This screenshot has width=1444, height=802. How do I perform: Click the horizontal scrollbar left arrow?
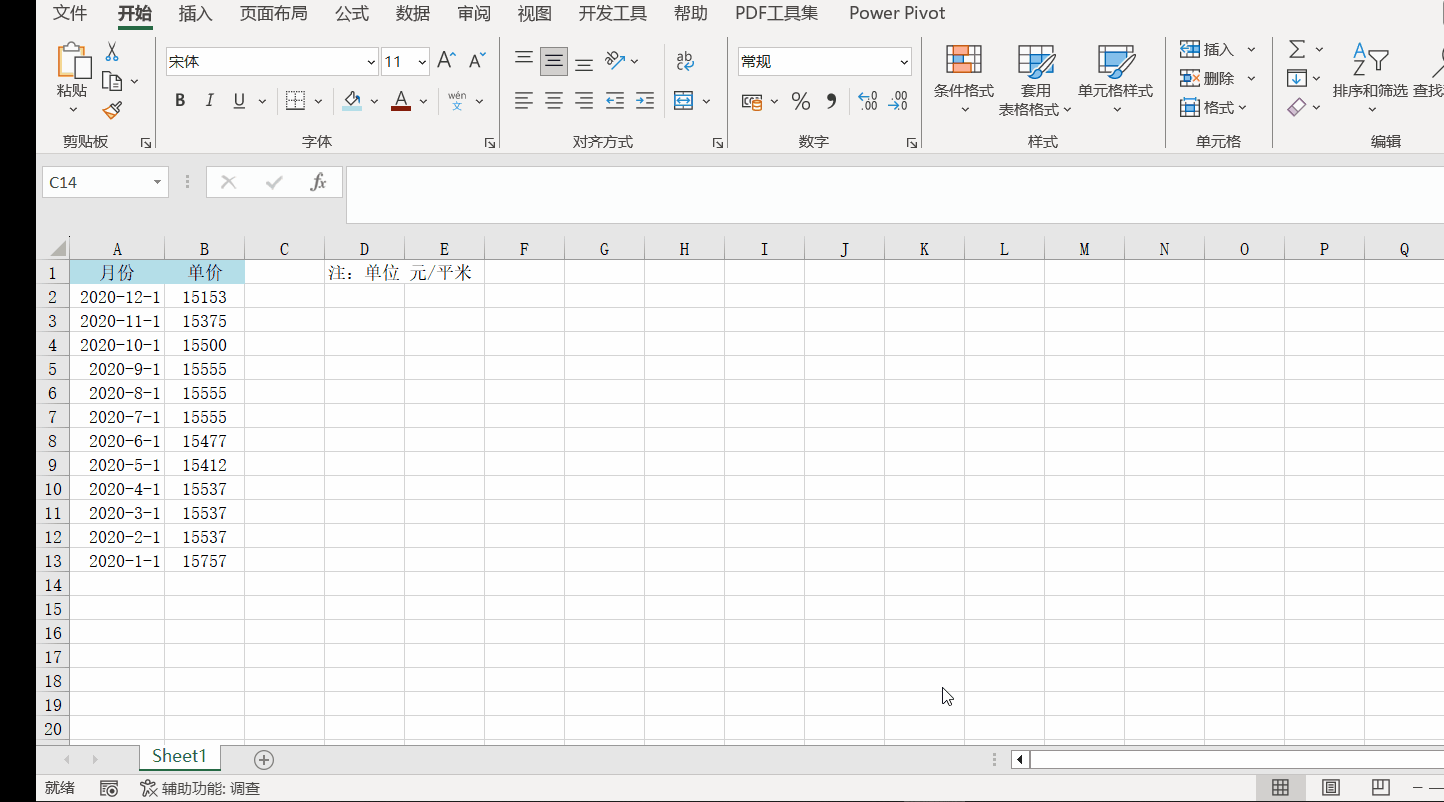[x=1019, y=760]
